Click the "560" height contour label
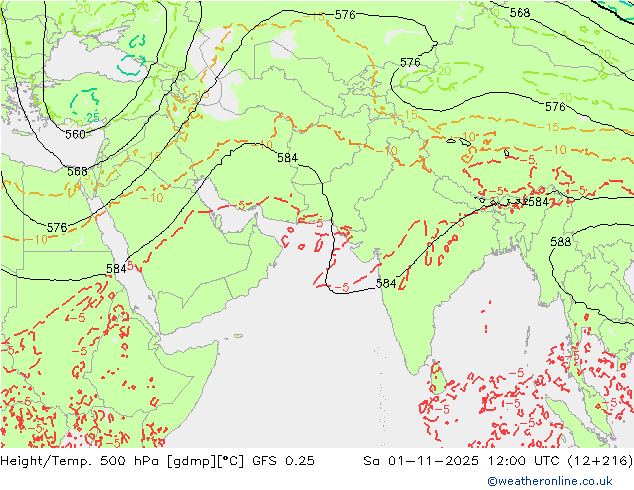 click(x=75, y=134)
